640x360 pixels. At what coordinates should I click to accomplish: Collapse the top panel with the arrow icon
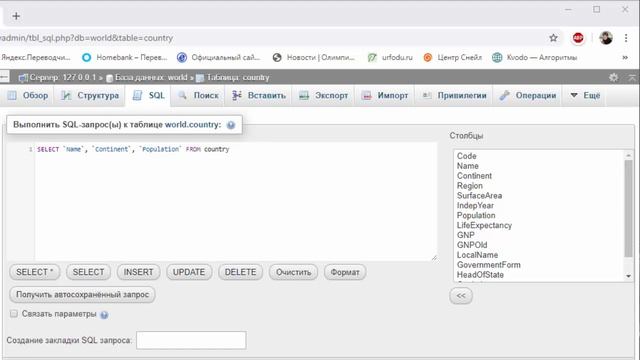632,78
